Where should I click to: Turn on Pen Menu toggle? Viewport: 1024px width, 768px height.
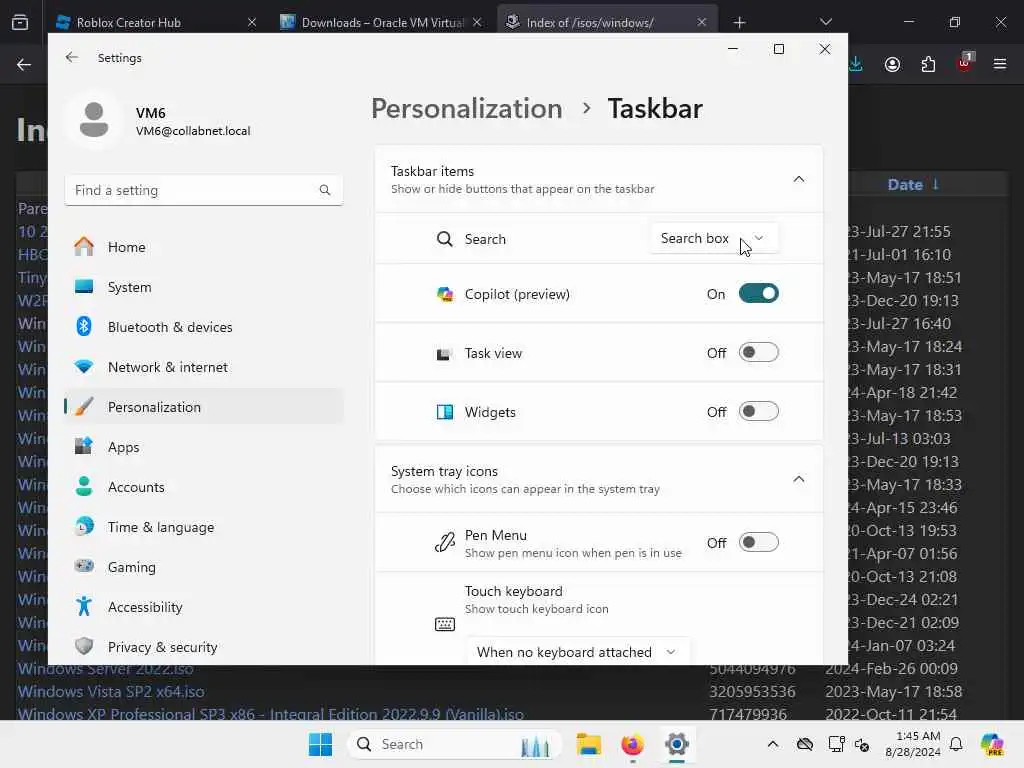point(758,543)
